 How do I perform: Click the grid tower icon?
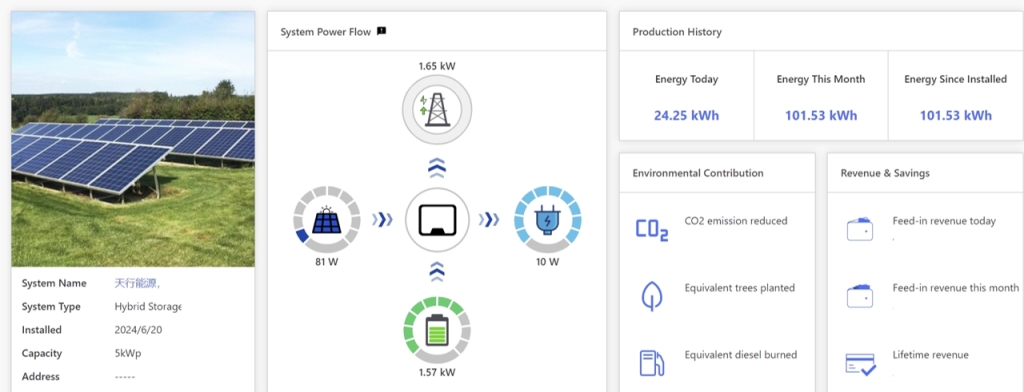coord(437,110)
